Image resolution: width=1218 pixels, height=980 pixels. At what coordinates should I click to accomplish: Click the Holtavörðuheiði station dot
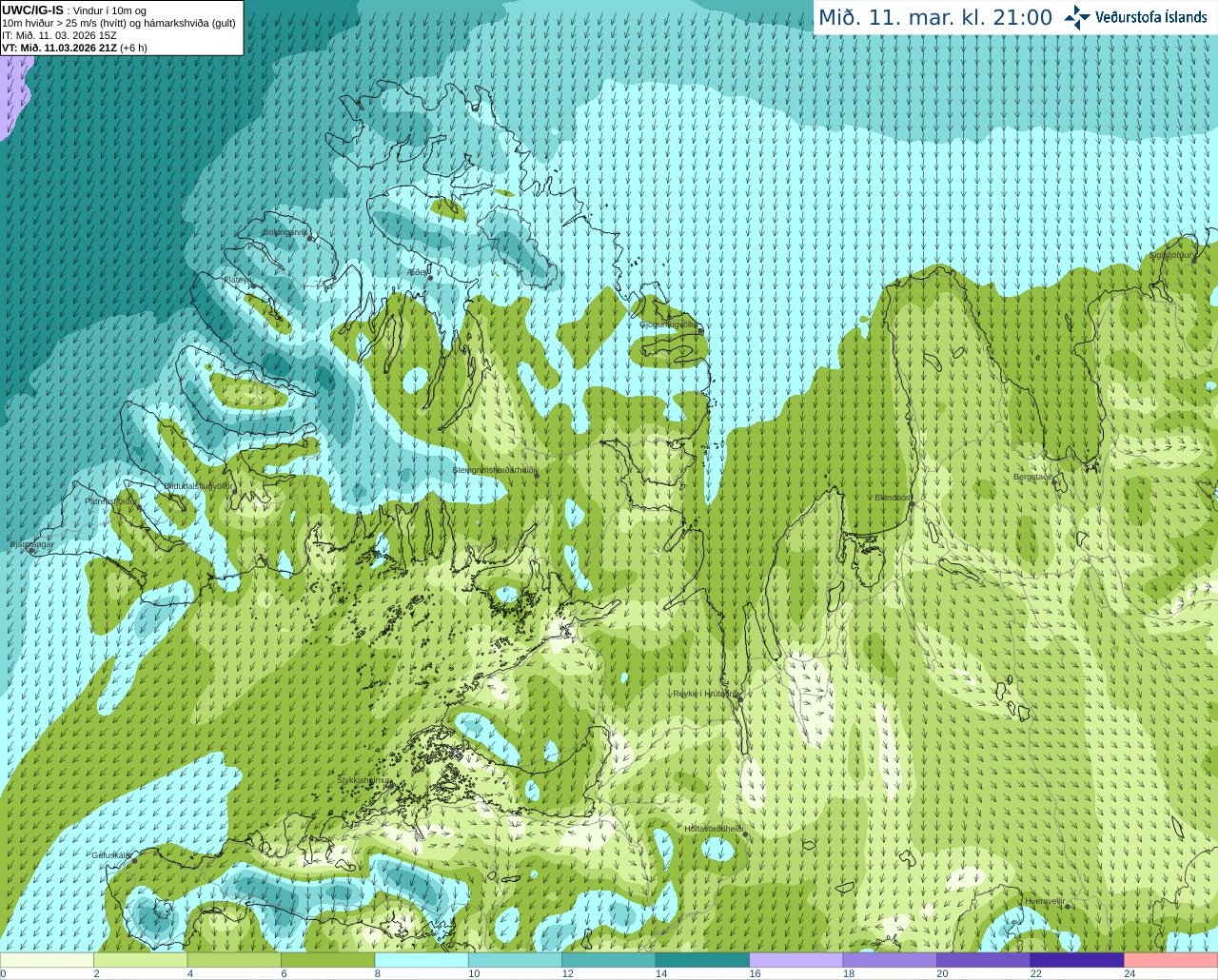click(x=745, y=834)
